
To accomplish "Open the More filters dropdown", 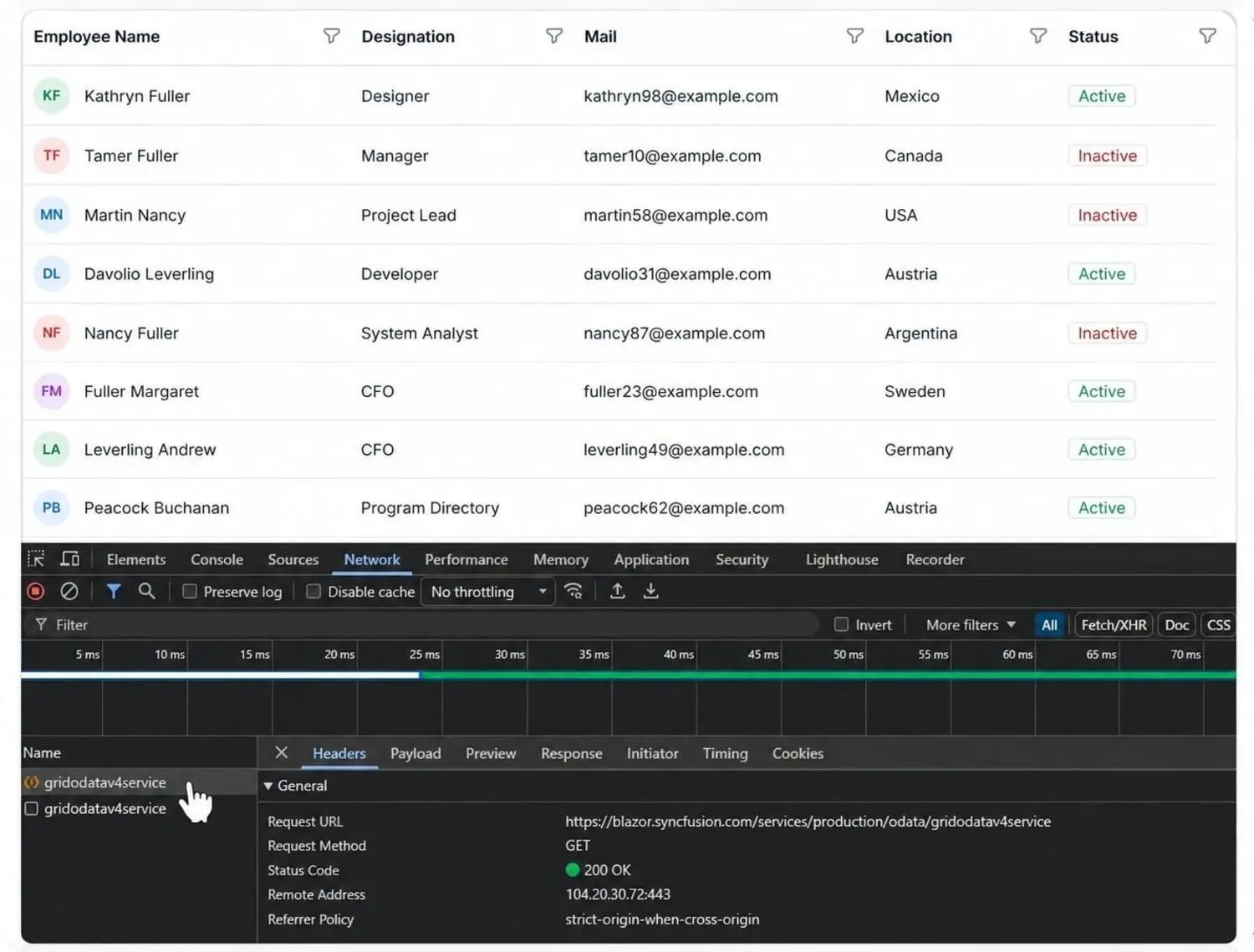I will coord(971,624).
